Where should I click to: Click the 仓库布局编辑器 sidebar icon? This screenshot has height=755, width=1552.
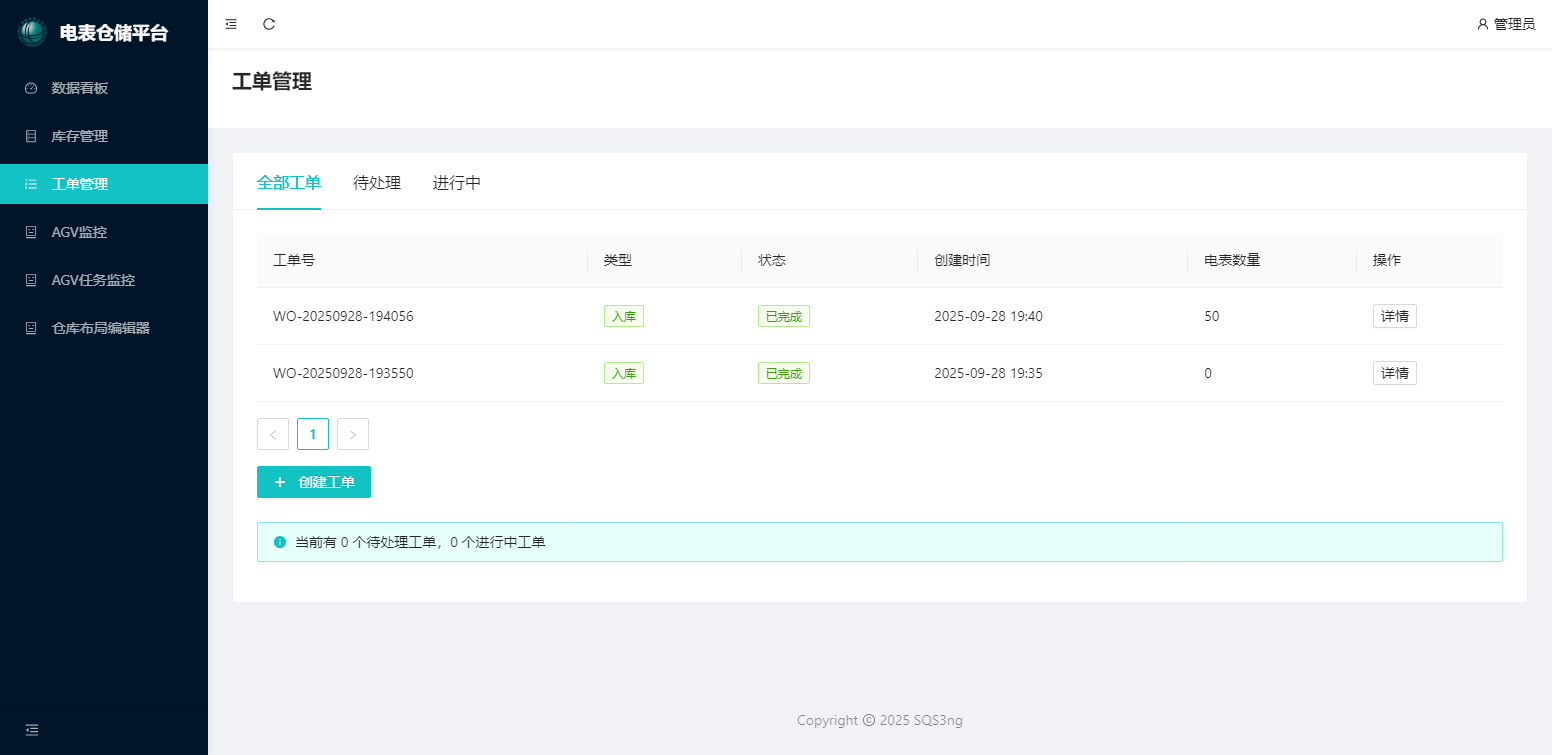click(x=31, y=328)
